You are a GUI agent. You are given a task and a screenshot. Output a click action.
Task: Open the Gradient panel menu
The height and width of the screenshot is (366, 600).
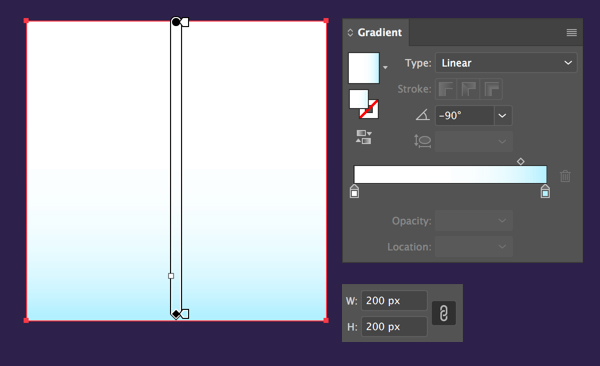coord(571,33)
